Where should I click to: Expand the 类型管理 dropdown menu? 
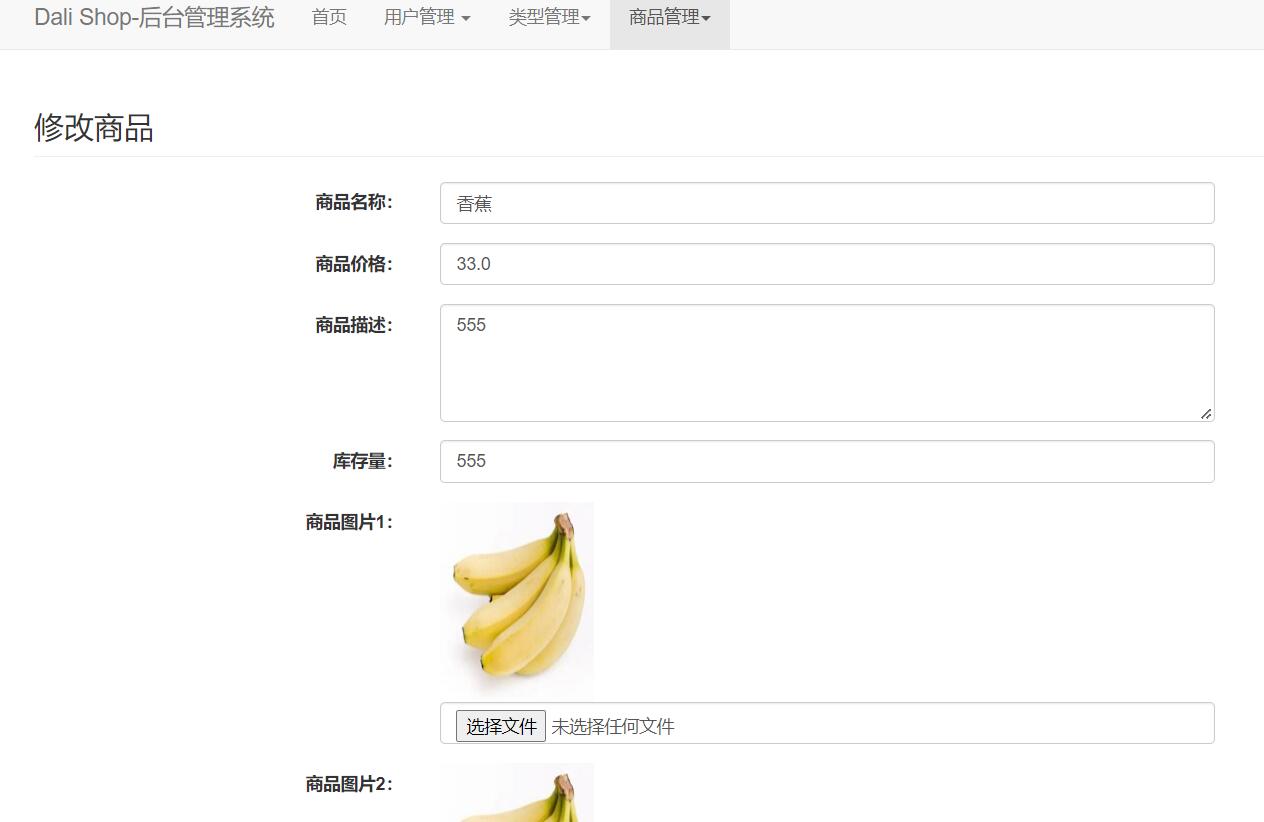[x=549, y=17]
